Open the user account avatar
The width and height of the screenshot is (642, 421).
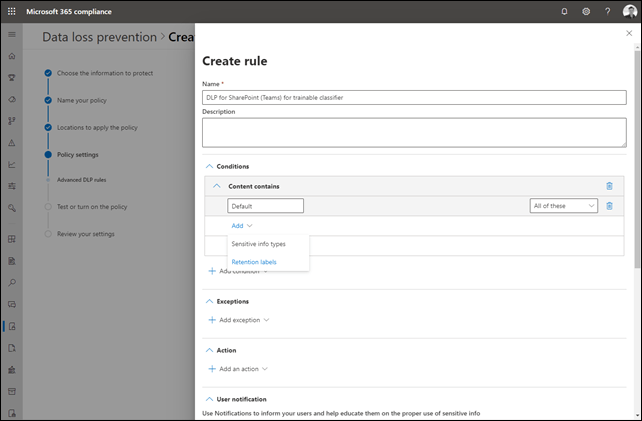click(x=629, y=11)
